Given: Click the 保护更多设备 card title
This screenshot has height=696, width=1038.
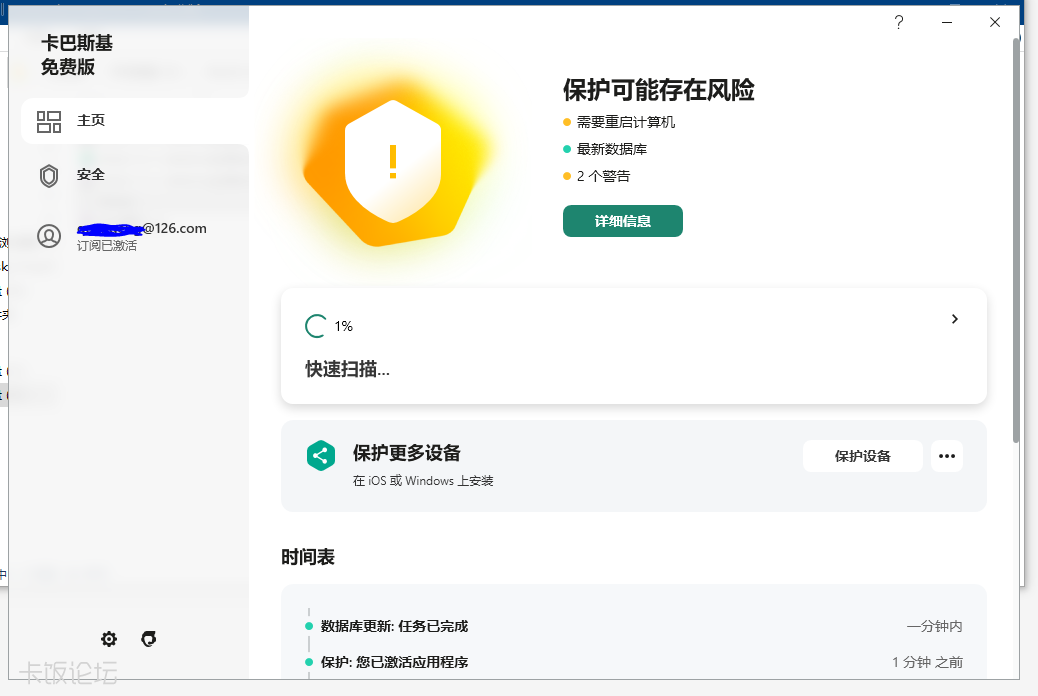Looking at the screenshot, I should point(406,453).
